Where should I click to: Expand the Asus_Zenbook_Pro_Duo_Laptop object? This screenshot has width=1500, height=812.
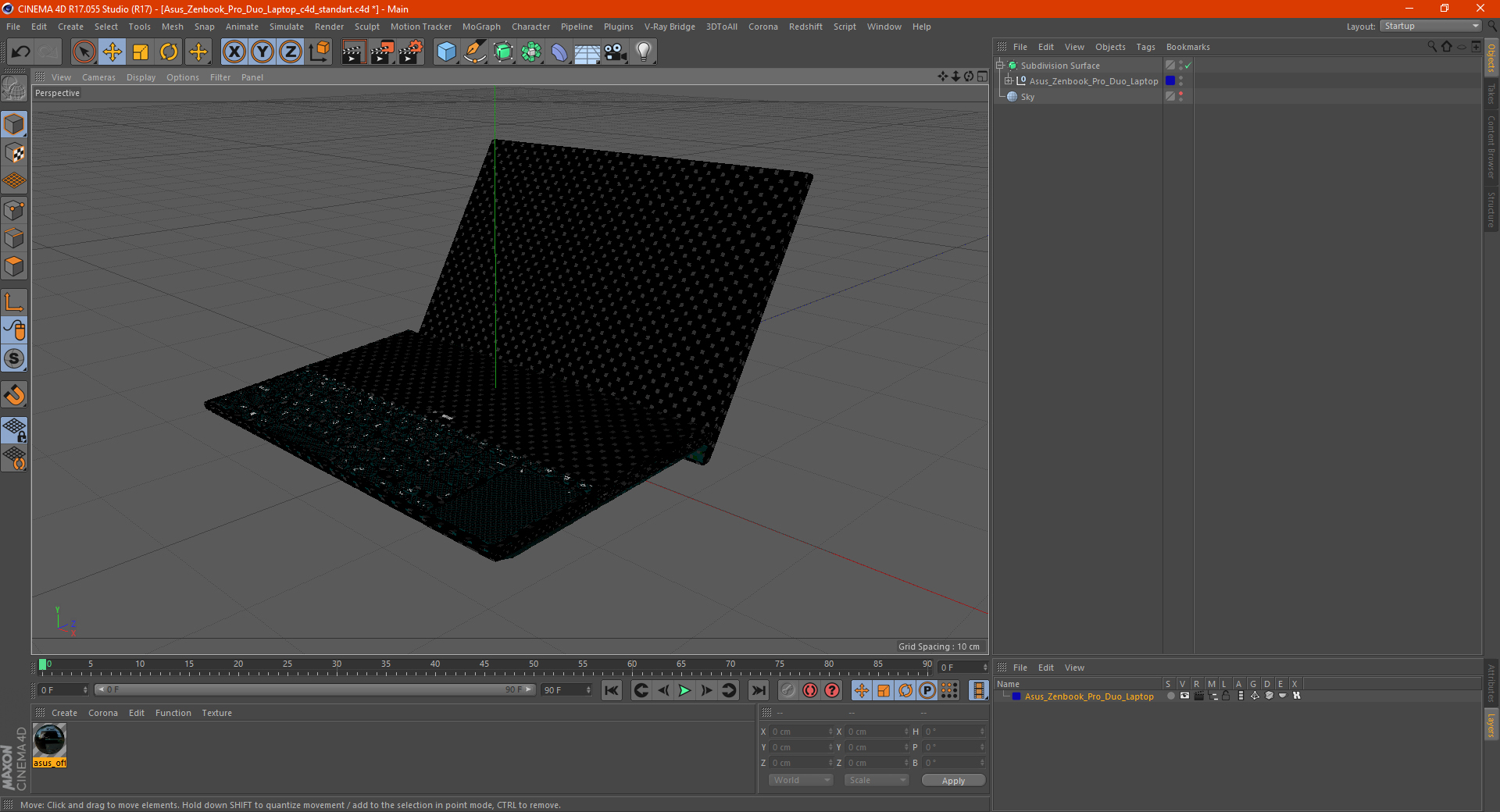1008,81
